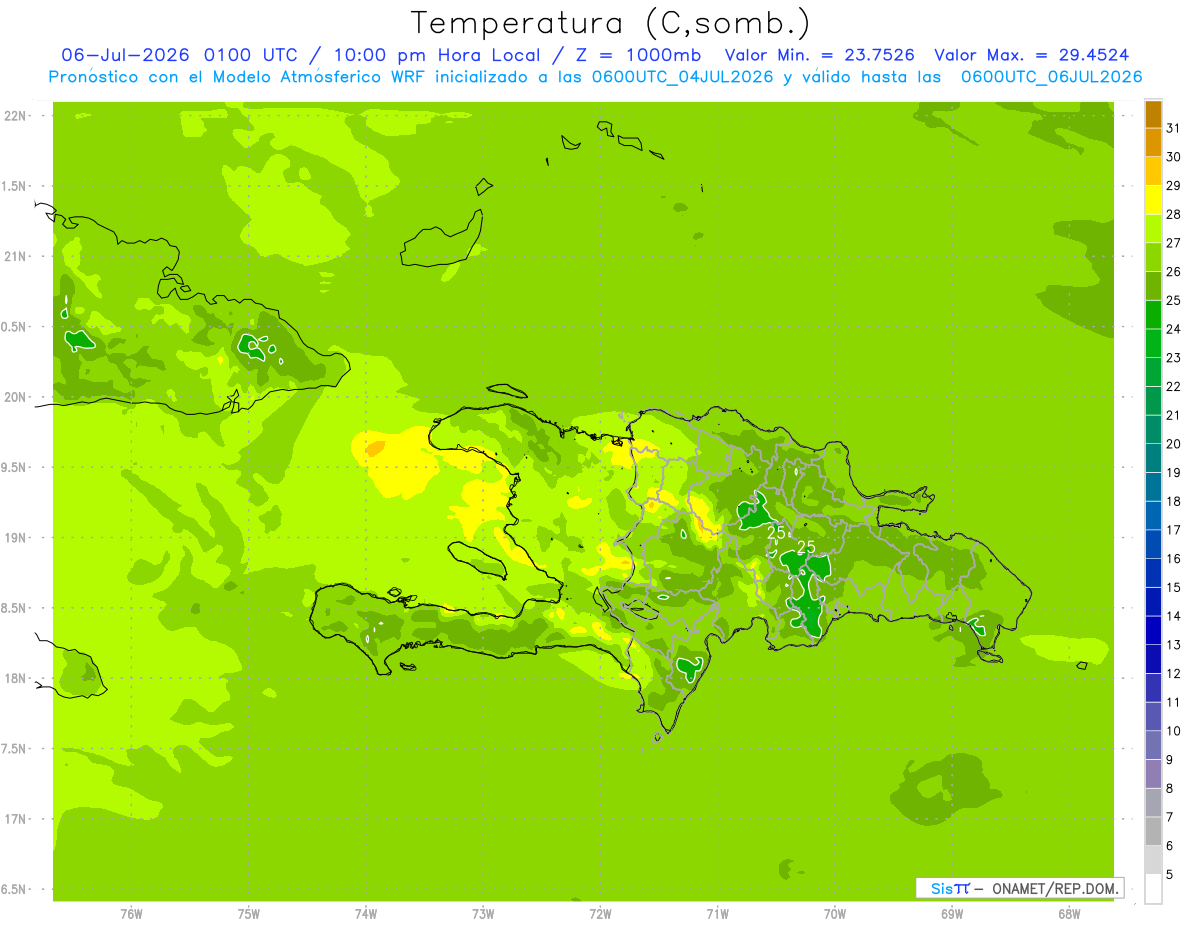Click the 19N latitude label
1200x927 pixels.
15,538
